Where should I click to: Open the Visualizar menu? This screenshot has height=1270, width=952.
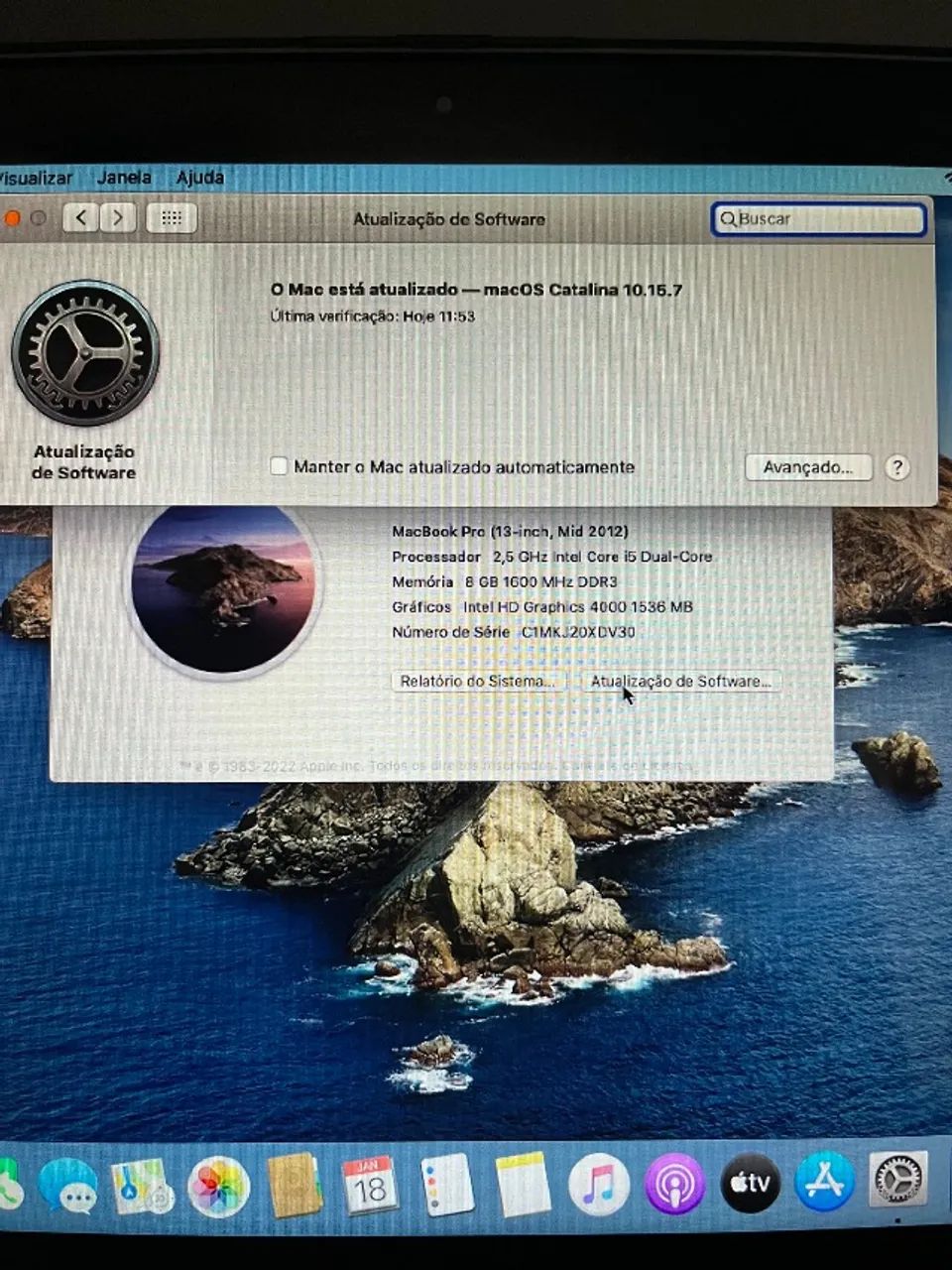pos(36,179)
